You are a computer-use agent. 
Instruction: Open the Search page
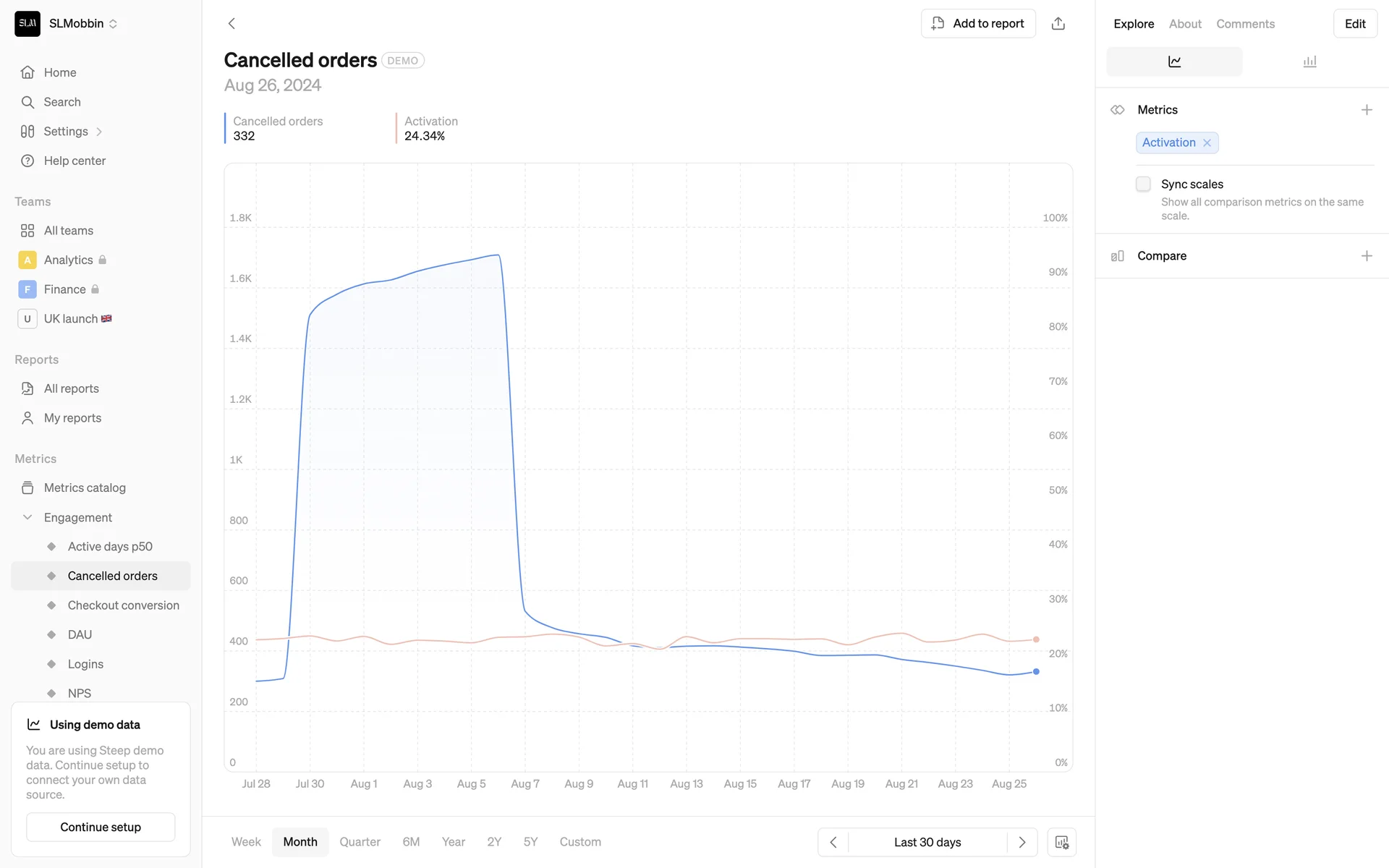click(x=62, y=102)
